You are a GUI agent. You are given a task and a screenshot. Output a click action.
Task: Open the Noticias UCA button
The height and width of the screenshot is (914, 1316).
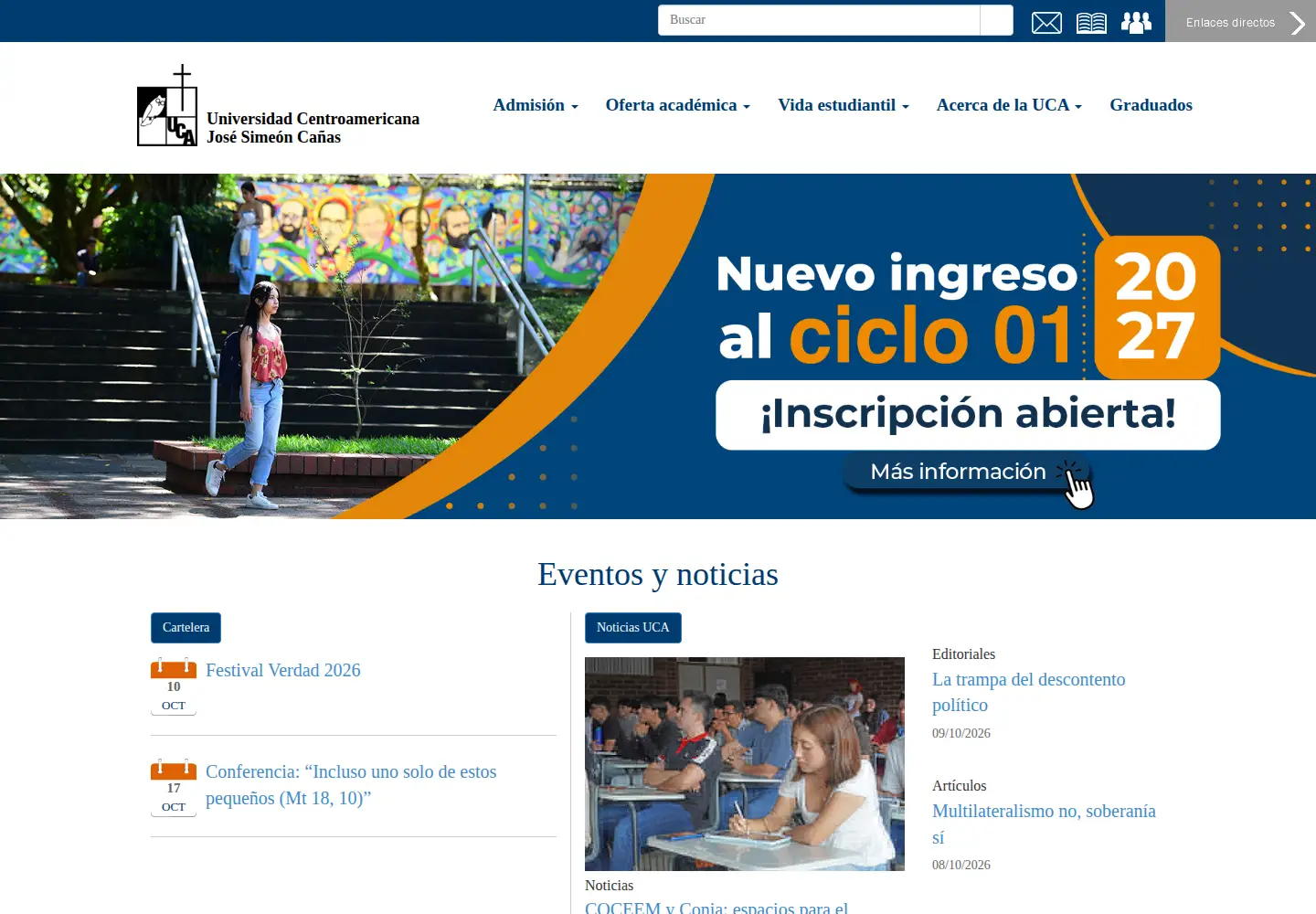(633, 628)
